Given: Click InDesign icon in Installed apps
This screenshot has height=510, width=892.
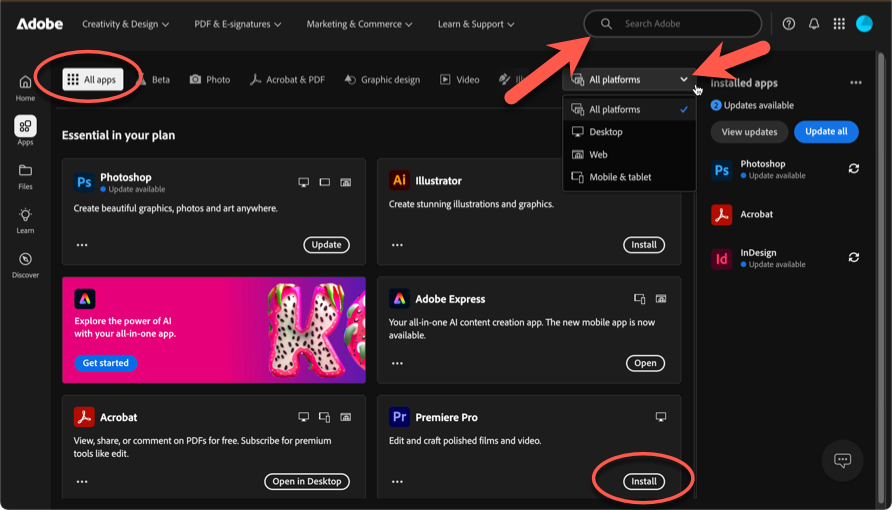Looking at the screenshot, I should (x=721, y=259).
